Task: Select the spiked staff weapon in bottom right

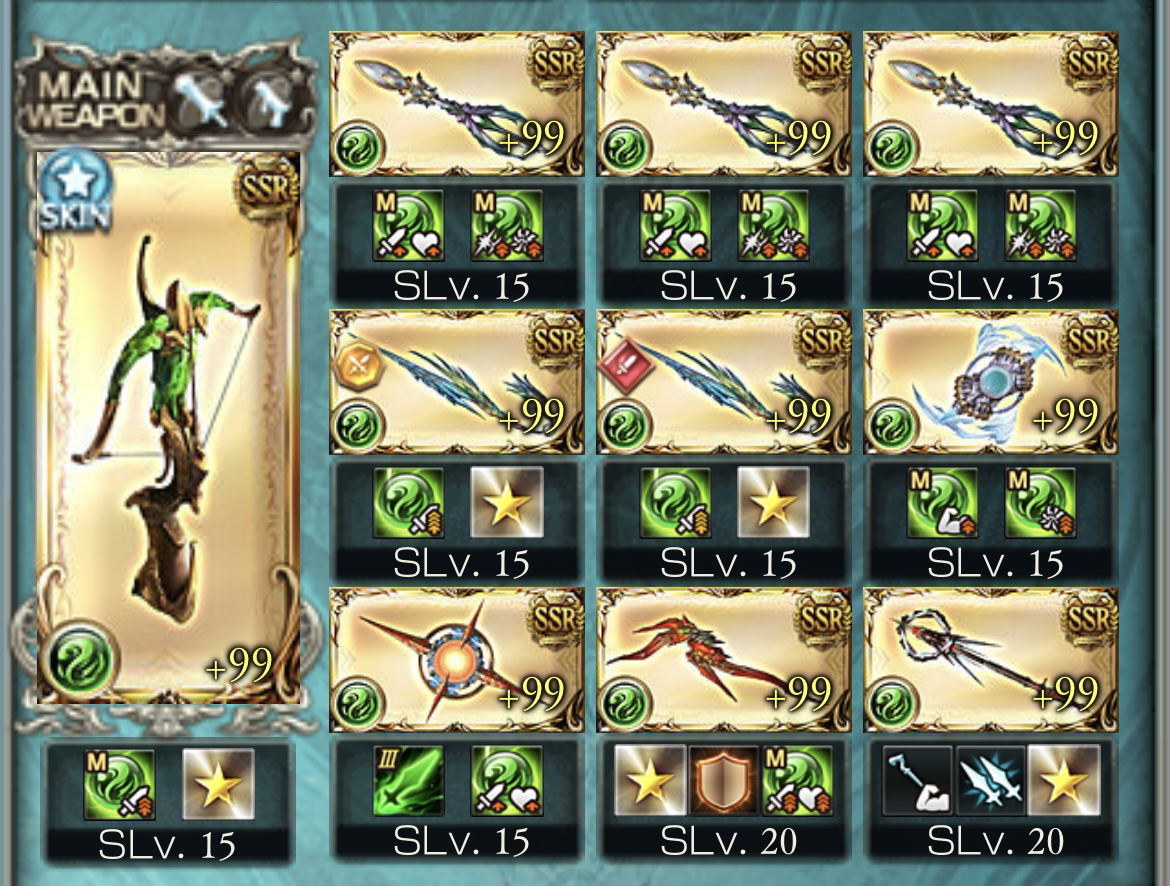Action: 991,660
